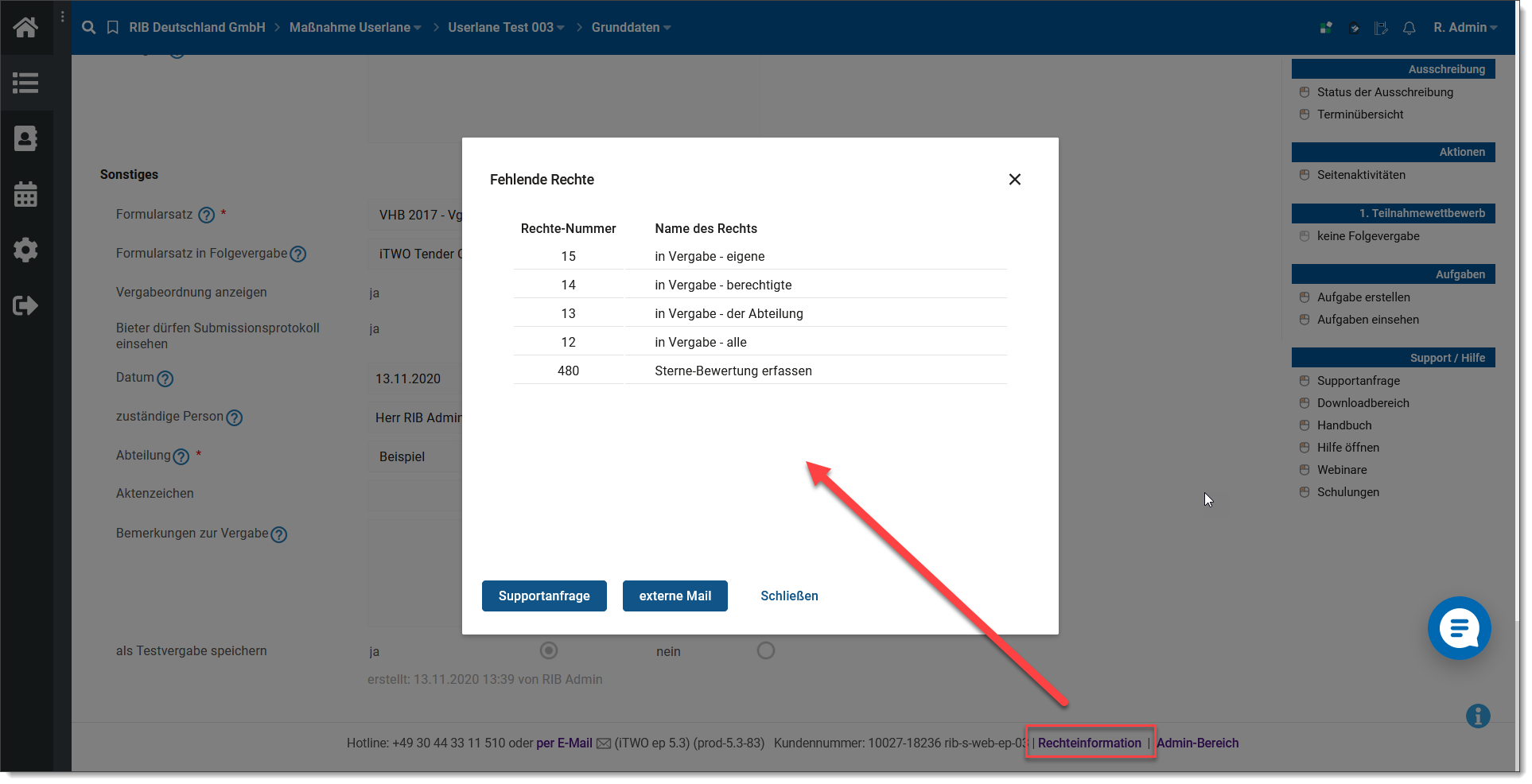1532x784 pixels.
Task: Click the externe Mail button
Action: point(675,596)
